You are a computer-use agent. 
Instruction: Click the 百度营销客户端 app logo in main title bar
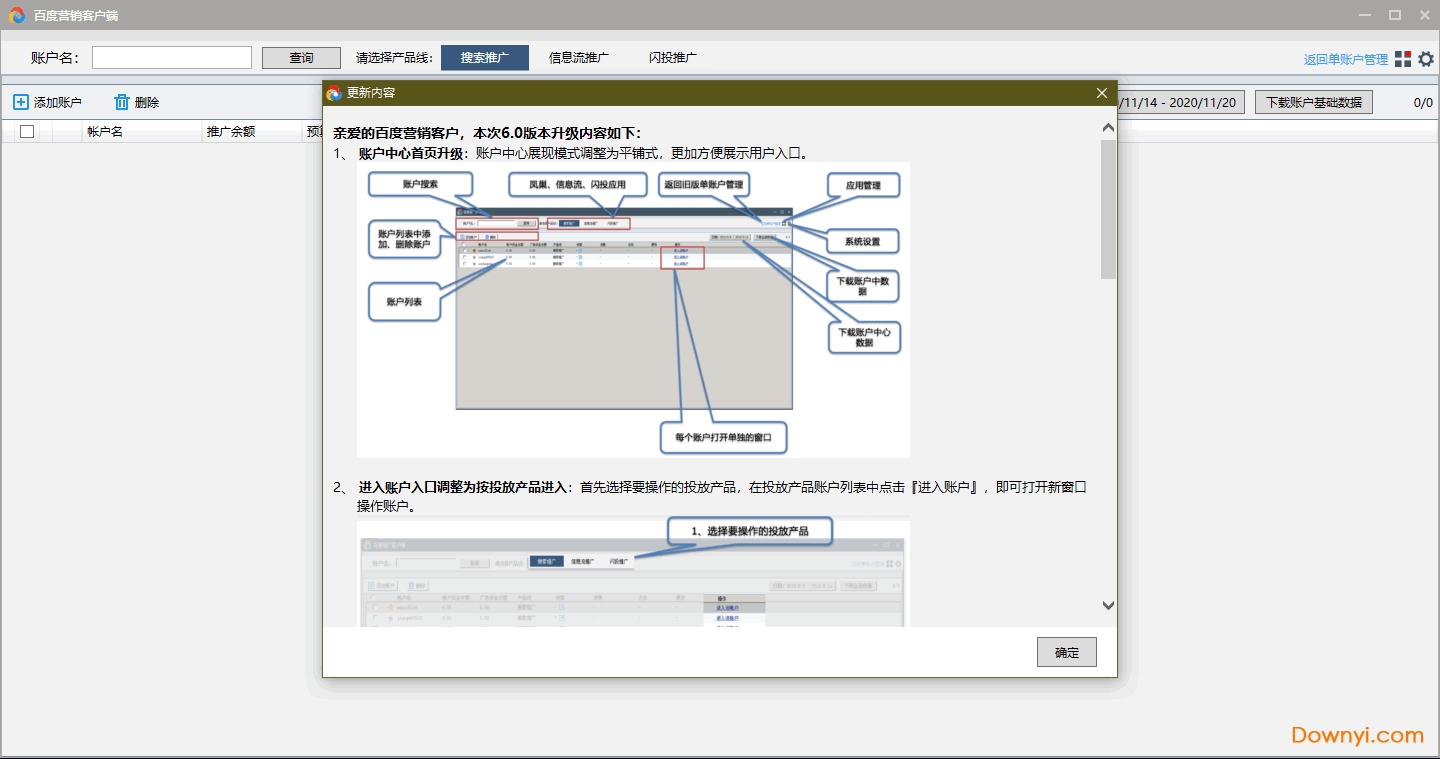pyautogui.click(x=17, y=15)
